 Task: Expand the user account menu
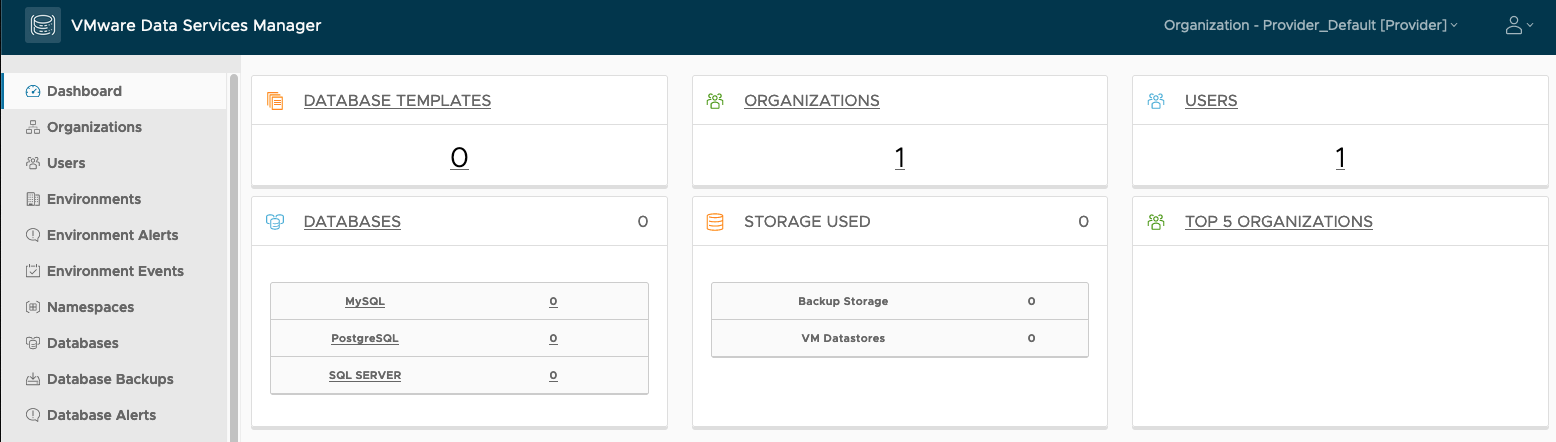tap(1519, 26)
